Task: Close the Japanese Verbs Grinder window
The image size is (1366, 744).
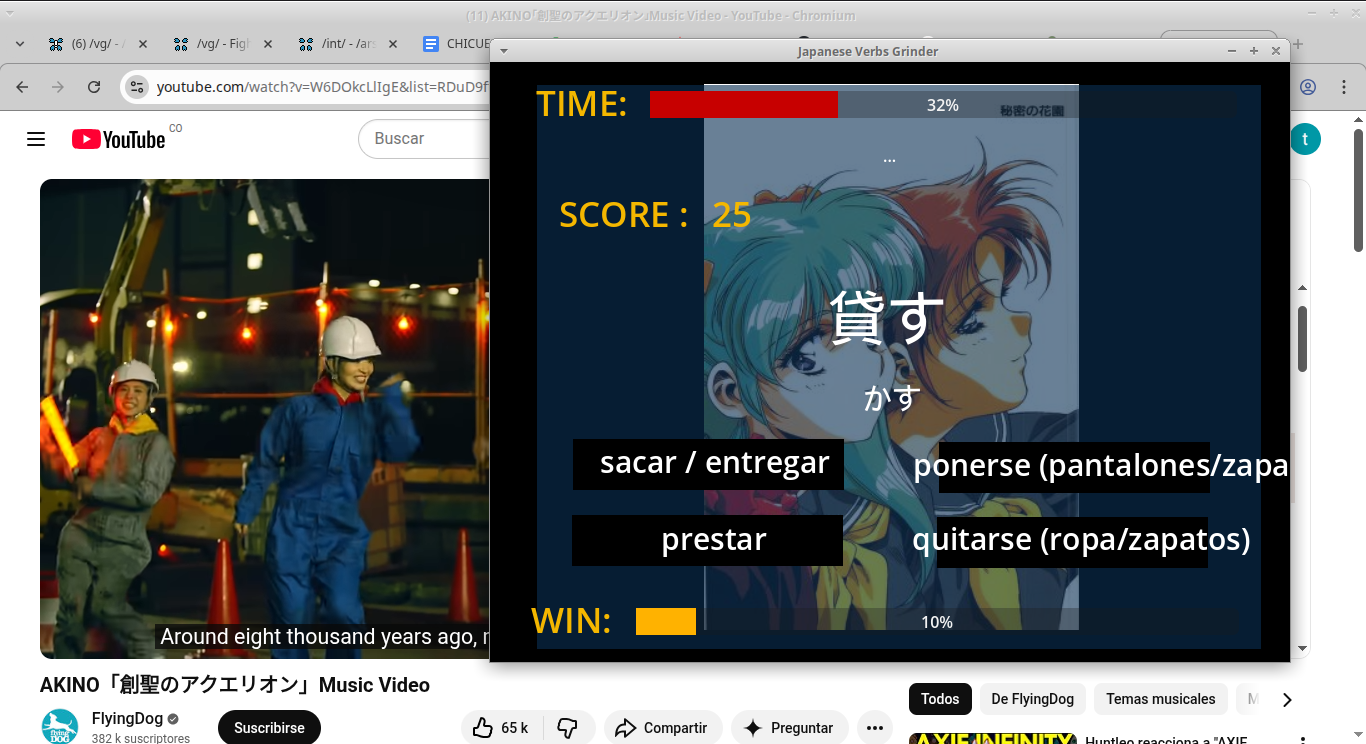Action: [x=1276, y=51]
